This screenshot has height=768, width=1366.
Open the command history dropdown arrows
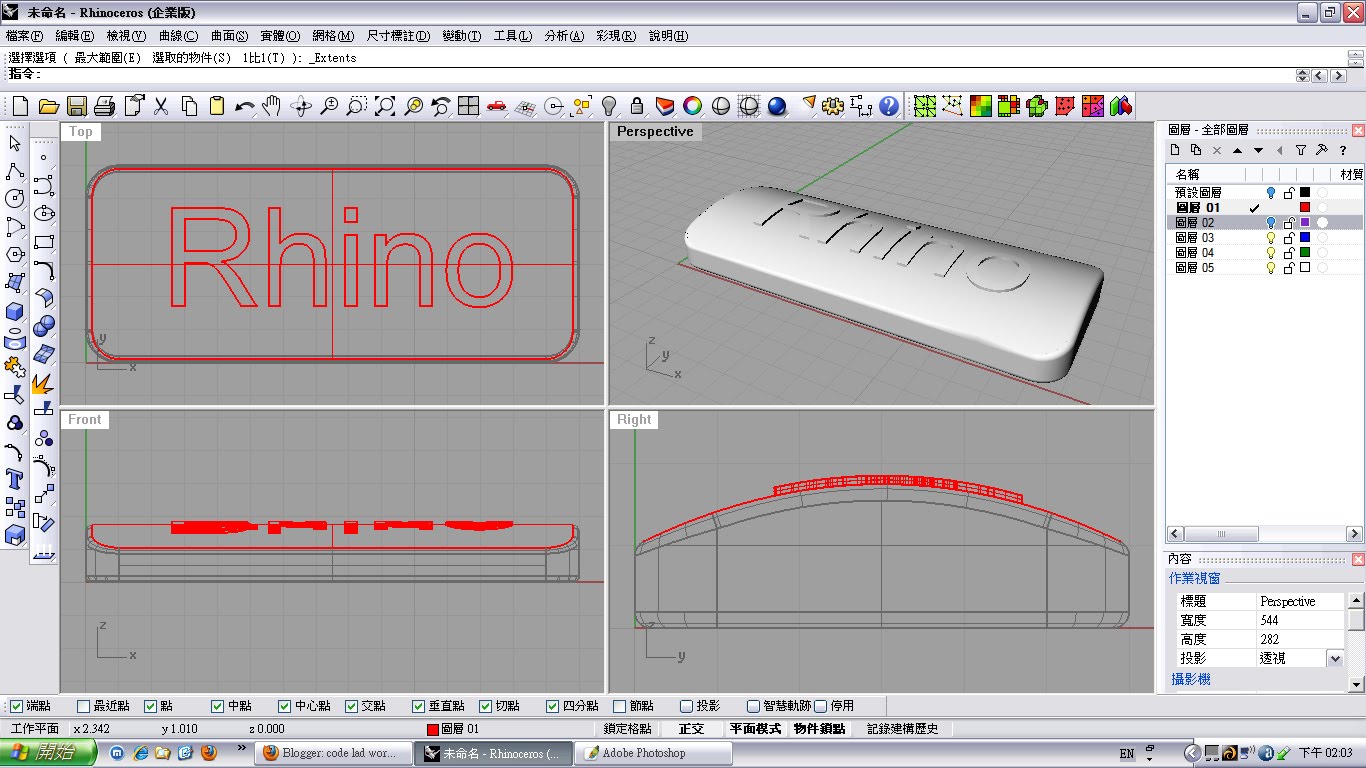click(x=1302, y=75)
